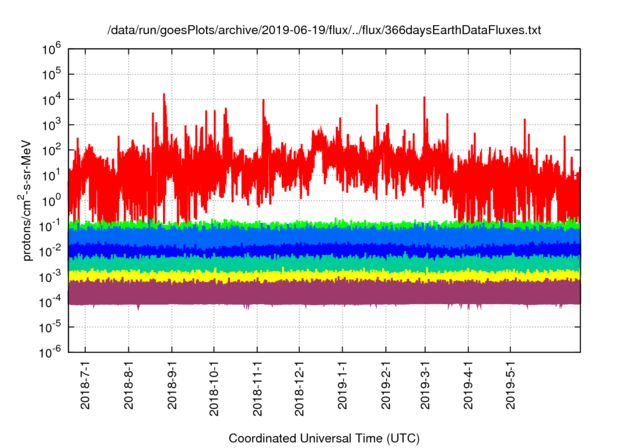The height and width of the screenshot is (448, 640).
Task: Select the x-axis date label 2019-5-1
Action: coord(511,385)
